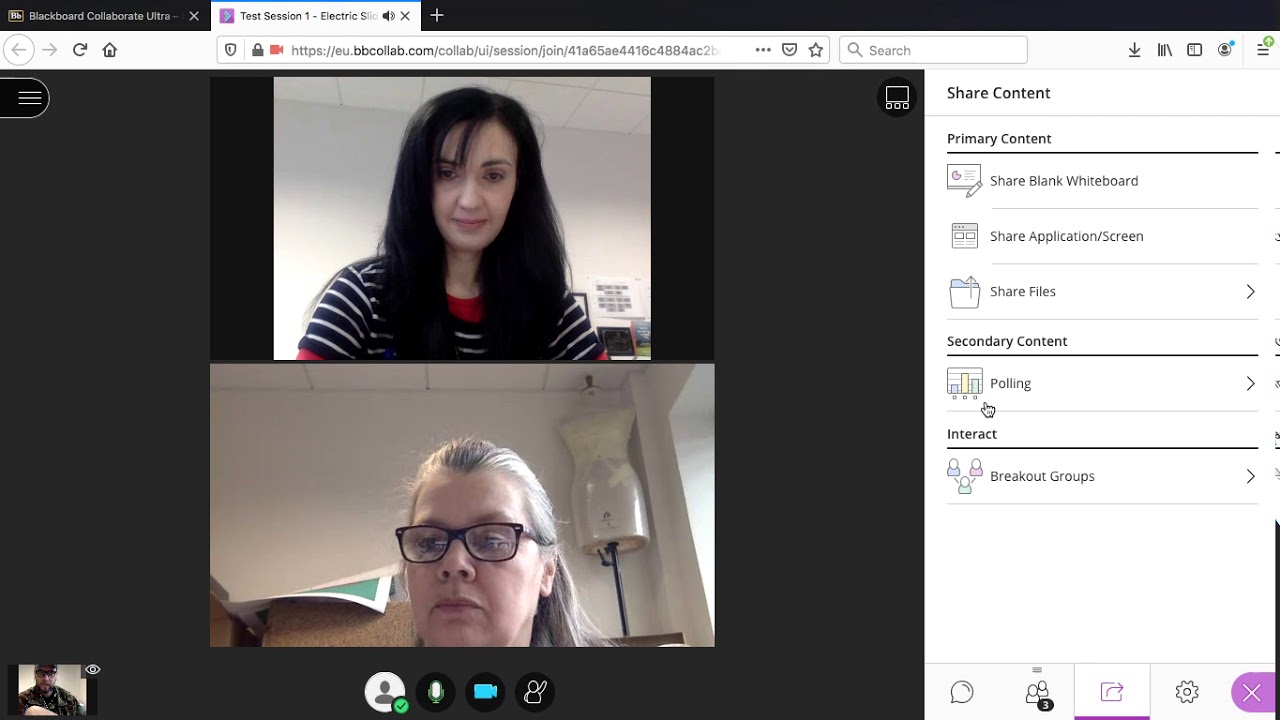This screenshot has width=1280, height=720.
Task: Toggle the browser sidebar icon
Action: coord(1194,50)
